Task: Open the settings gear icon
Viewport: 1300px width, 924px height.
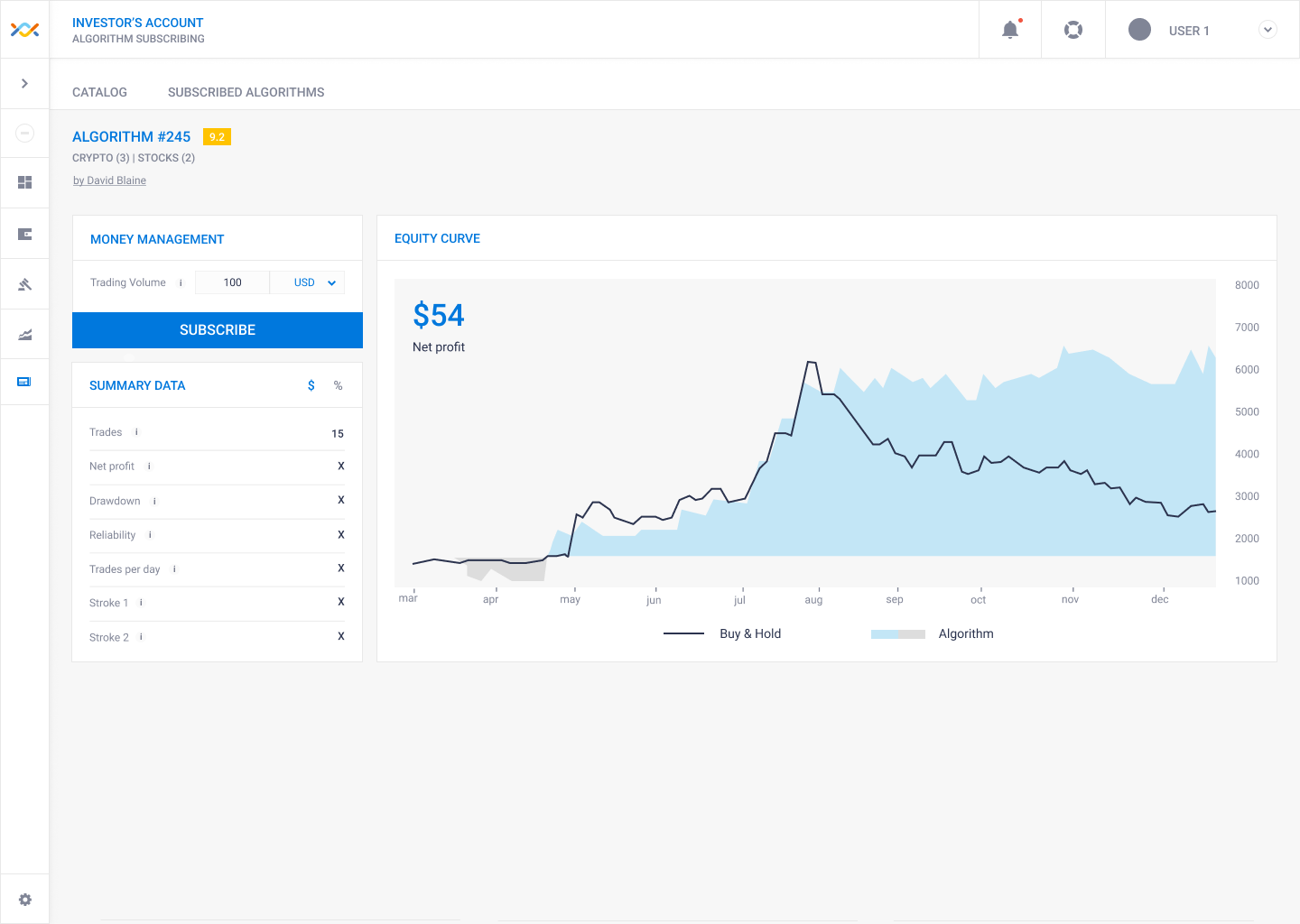Action: [24, 900]
